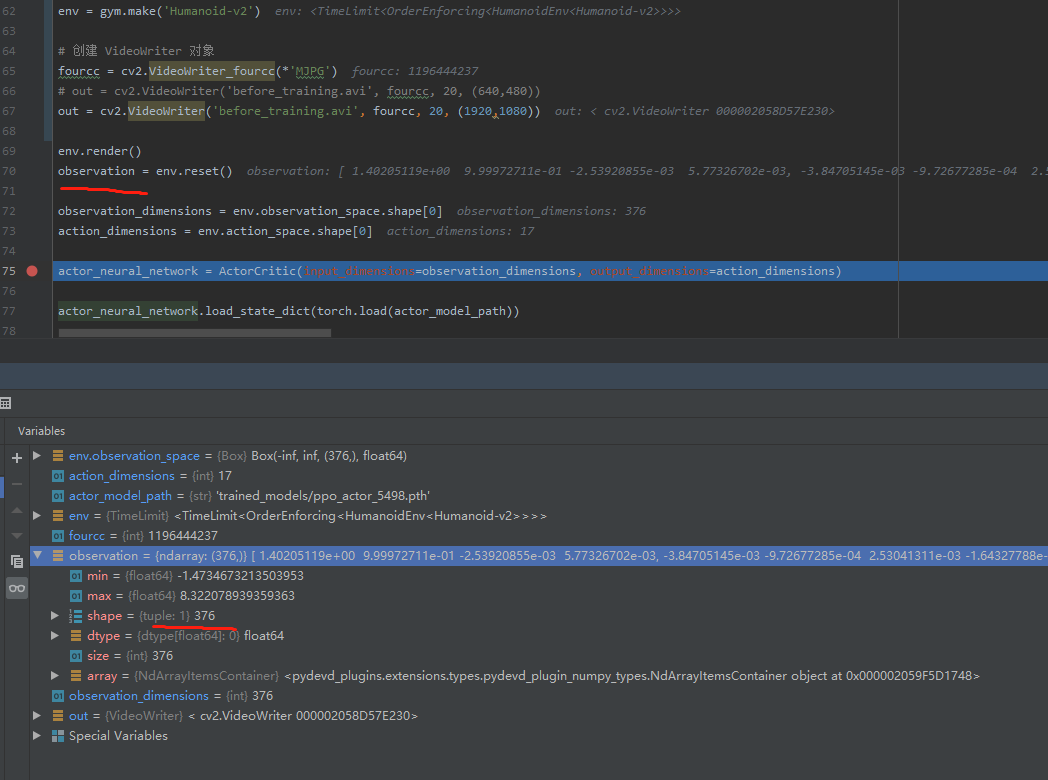The height and width of the screenshot is (780, 1048).
Task: Click ActorCritic call on line 75
Action: (257, 271)
